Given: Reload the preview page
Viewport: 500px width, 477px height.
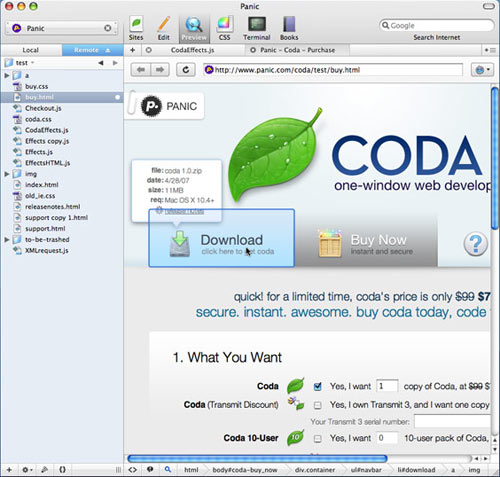Looking at the screenshot, I should pyautogui.click(x=186, y=70).
